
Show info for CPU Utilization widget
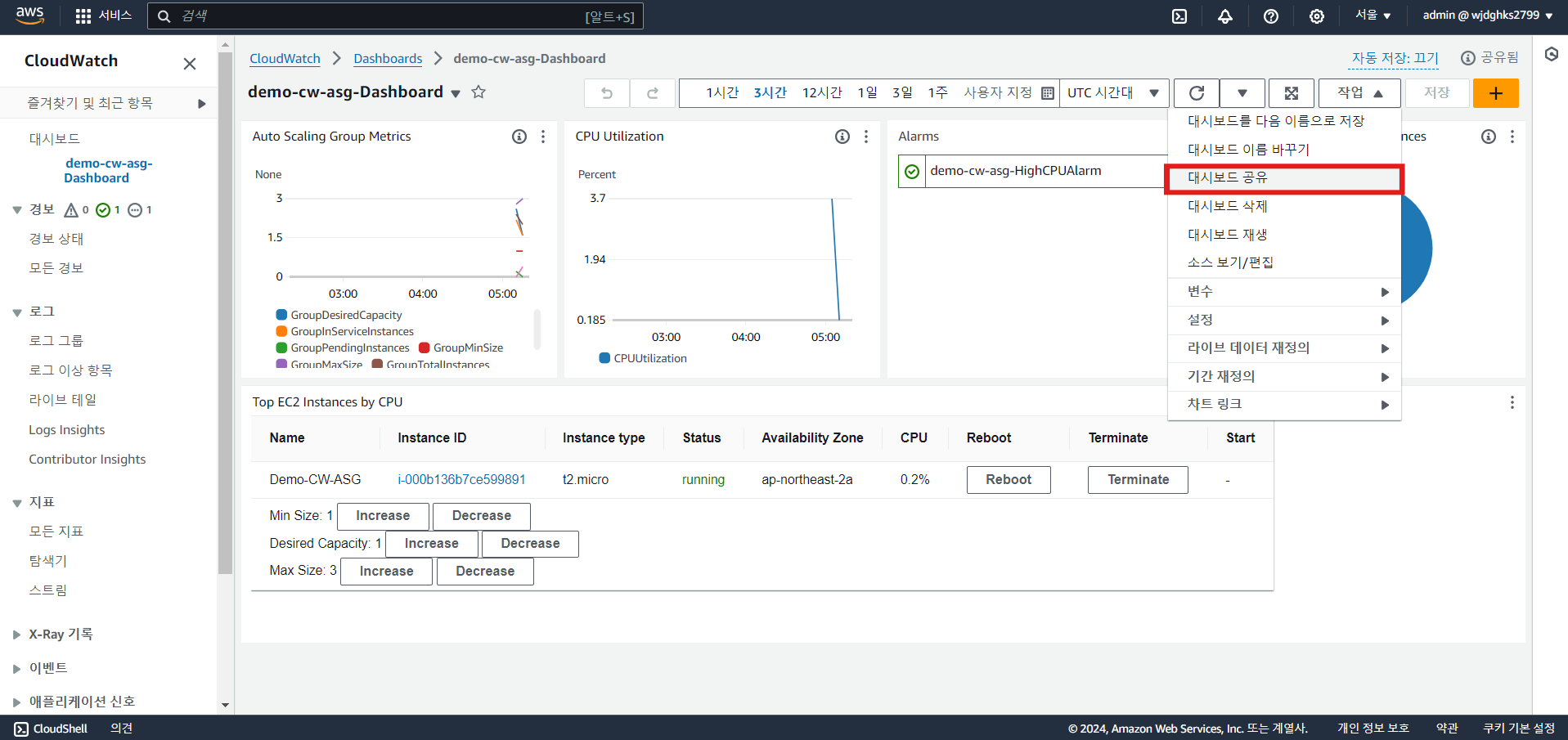pyautogui.click(x=842, y=137)
